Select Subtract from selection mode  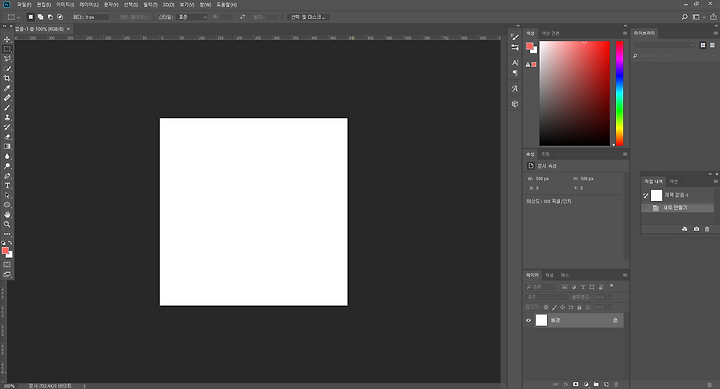click(x=50, y=17)
